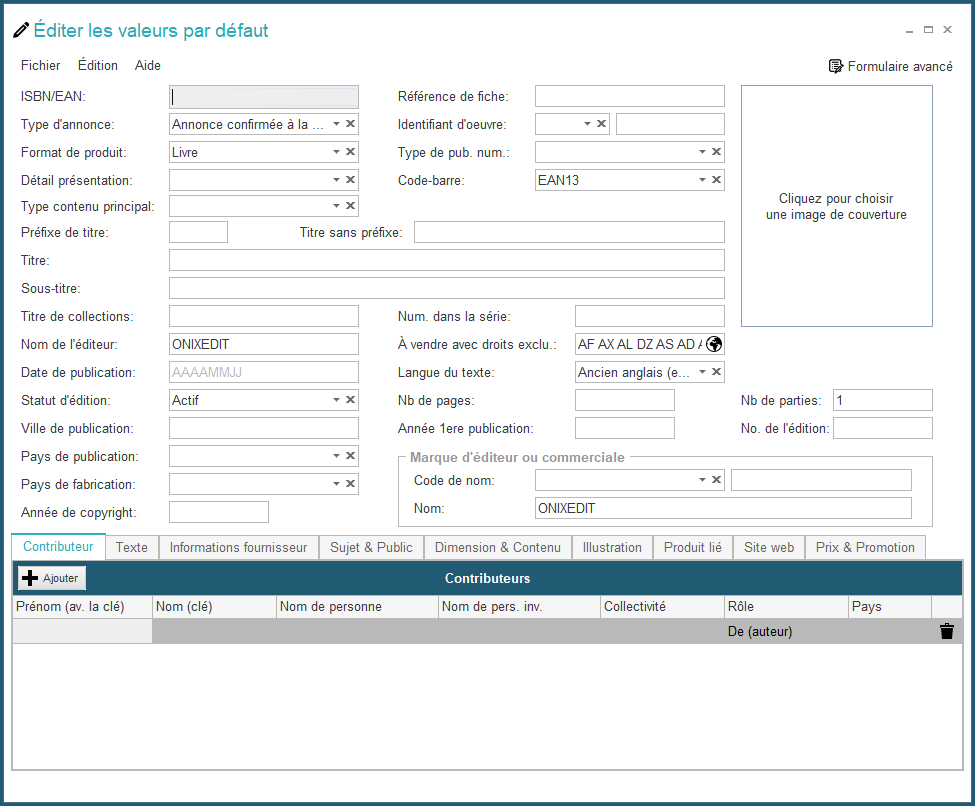The width and height of the screenshot is (975, 806).
Task: Click the Référence de fiche field
Action: point(629,96)
